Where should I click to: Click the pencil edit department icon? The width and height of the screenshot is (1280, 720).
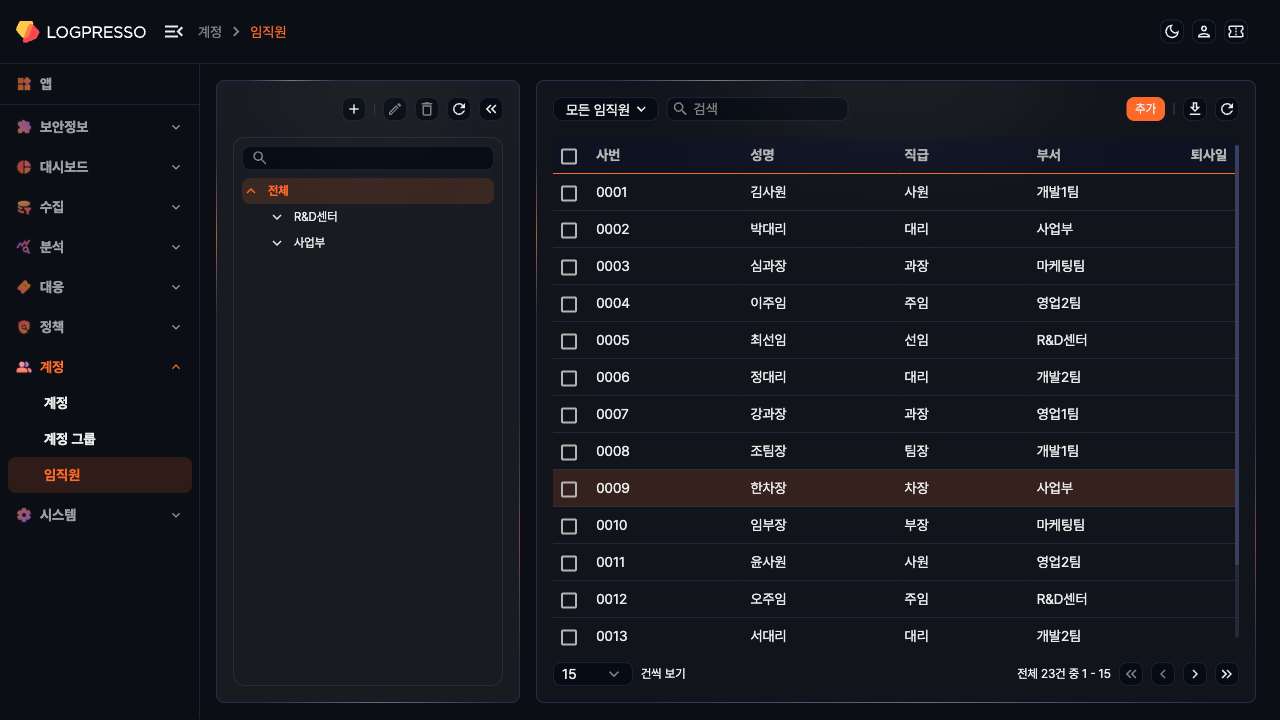click(x=395, y=109)
